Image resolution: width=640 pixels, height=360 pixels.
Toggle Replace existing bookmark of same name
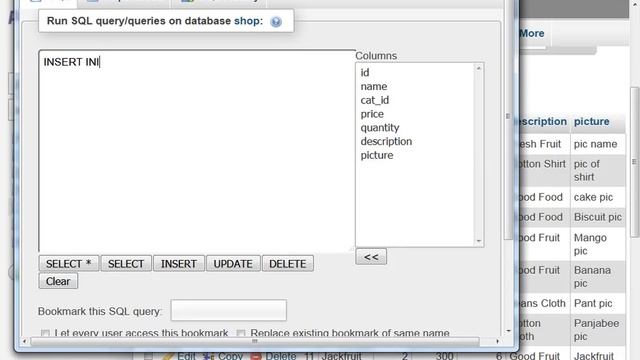[241, 333]
